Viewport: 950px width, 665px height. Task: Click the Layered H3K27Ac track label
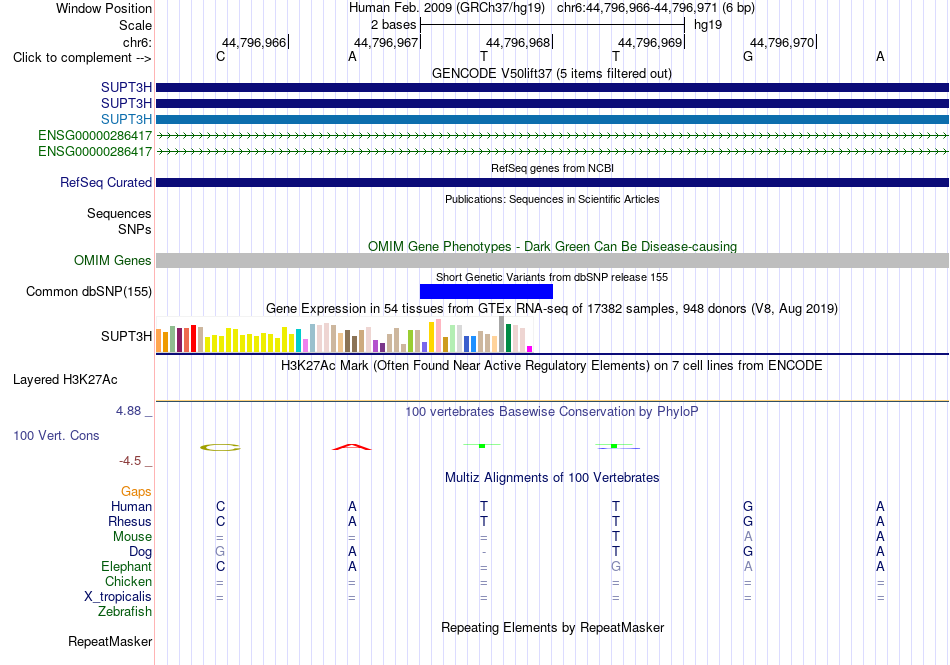point(65,380)
